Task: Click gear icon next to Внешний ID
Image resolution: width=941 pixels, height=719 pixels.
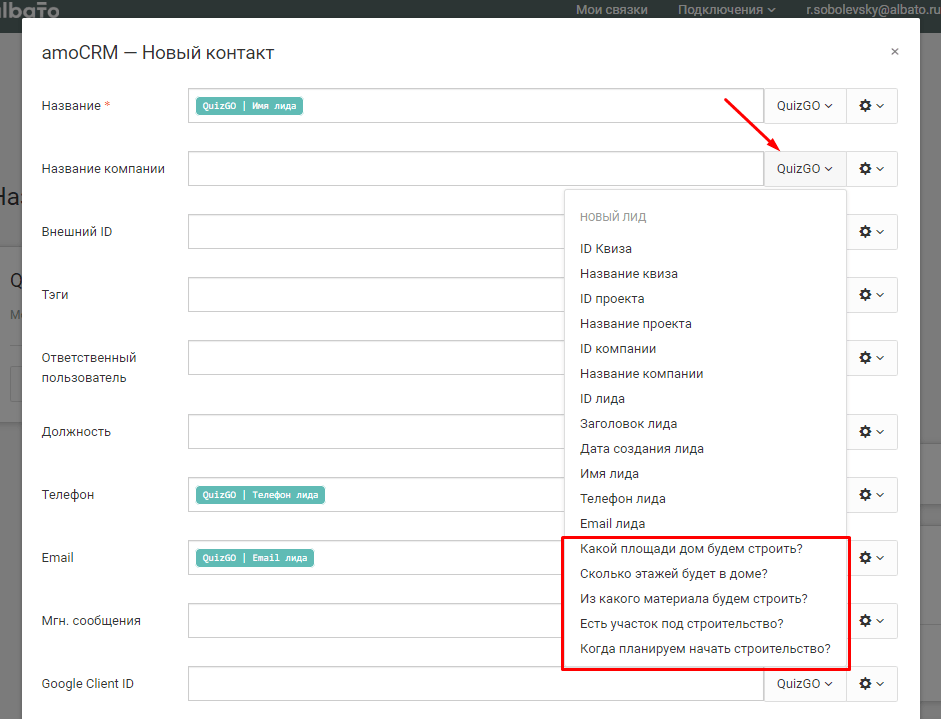Action: pos(871,232)
